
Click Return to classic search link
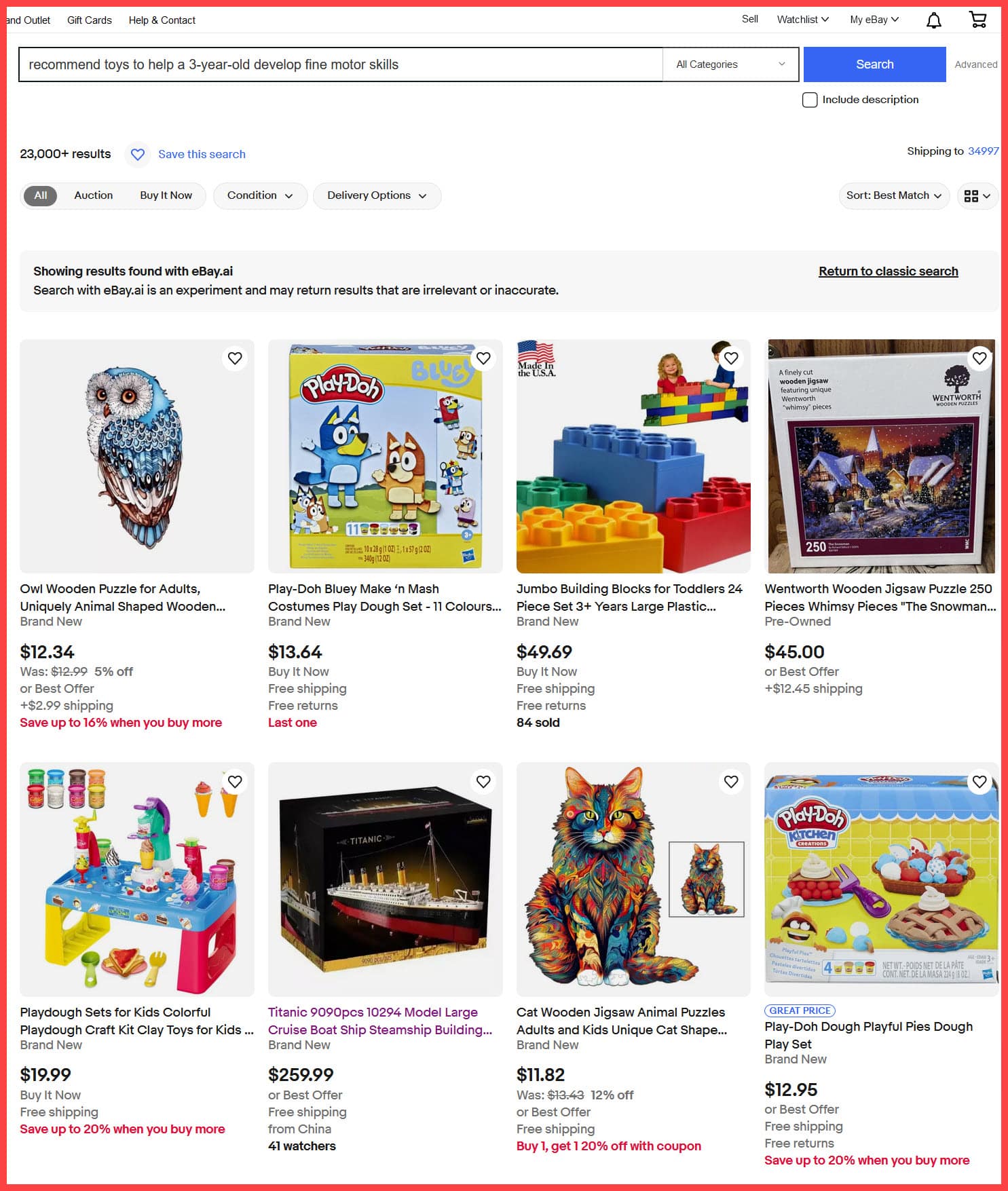(888, 271)
